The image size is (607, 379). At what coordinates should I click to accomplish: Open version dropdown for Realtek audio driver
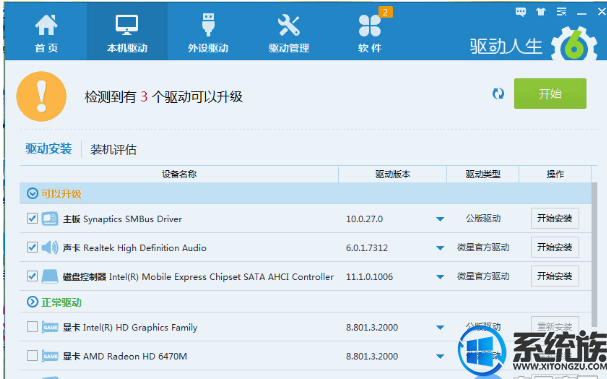tap(440, 248)
